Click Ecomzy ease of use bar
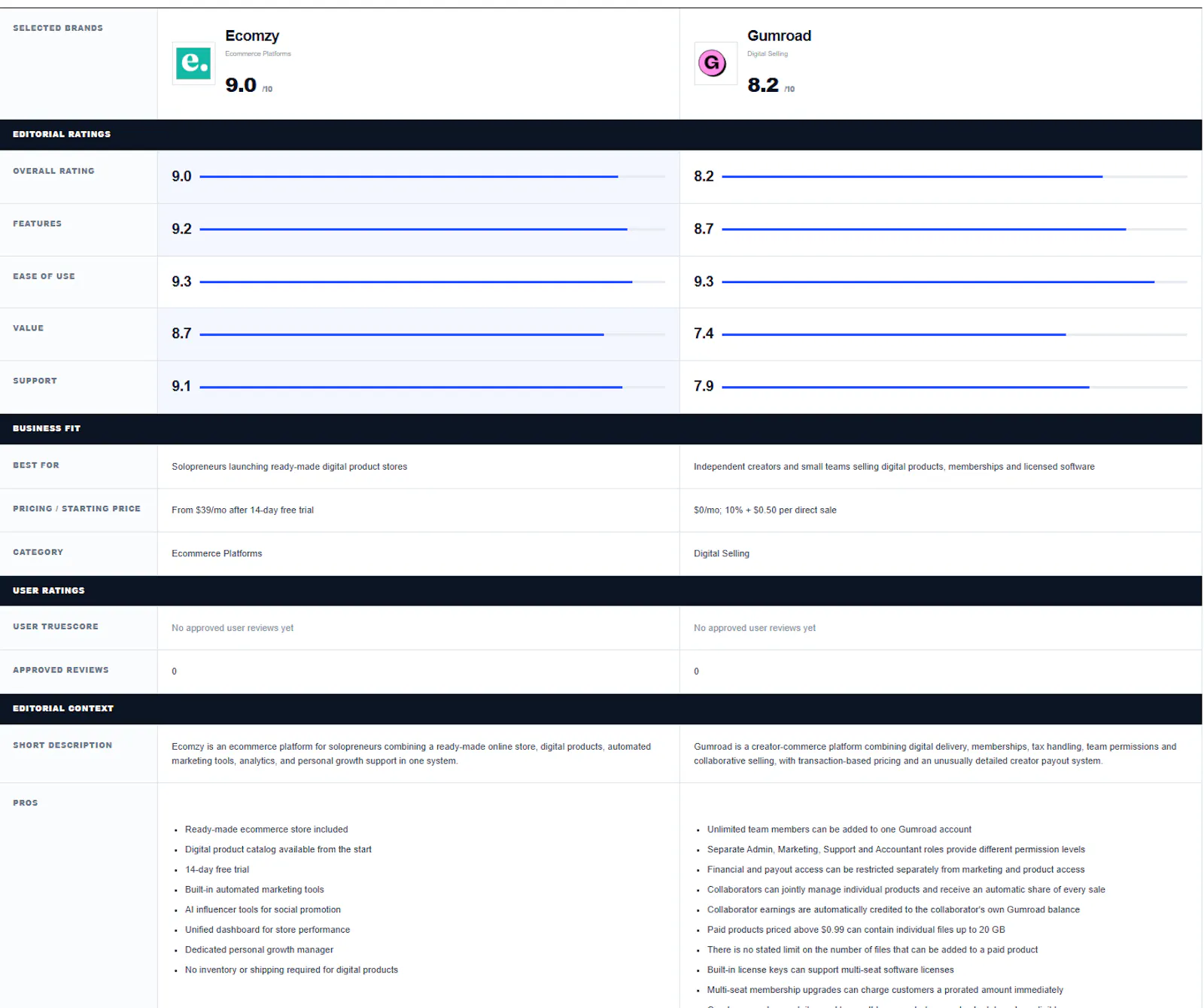Screen dimensions: 1204x1008 click(432, 282)
